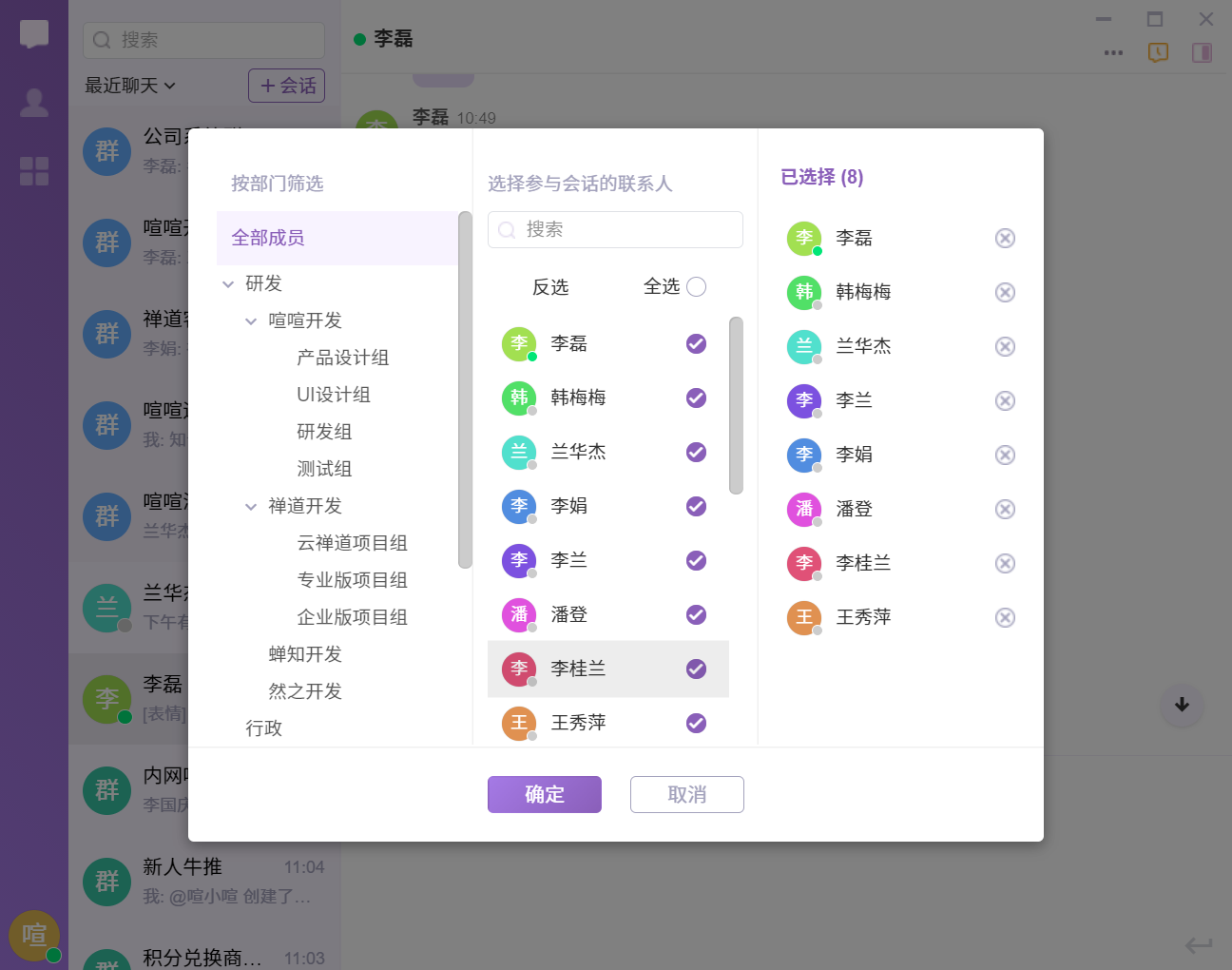Collapse the 禅道开发 tree branch
This screenshot has height=970, width=1232.
[251, 506]
